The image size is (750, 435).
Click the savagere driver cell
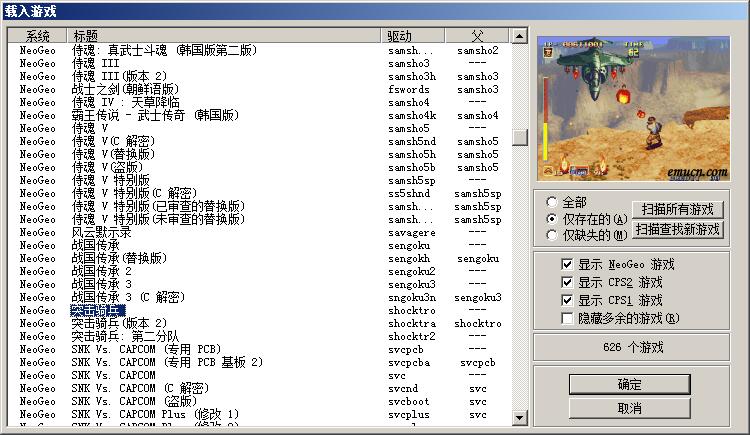click(x=412, y=232)
